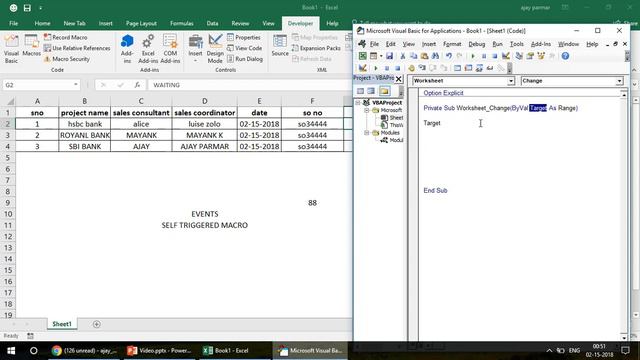Click the formula bar showing WAITING

pos(249,85)
